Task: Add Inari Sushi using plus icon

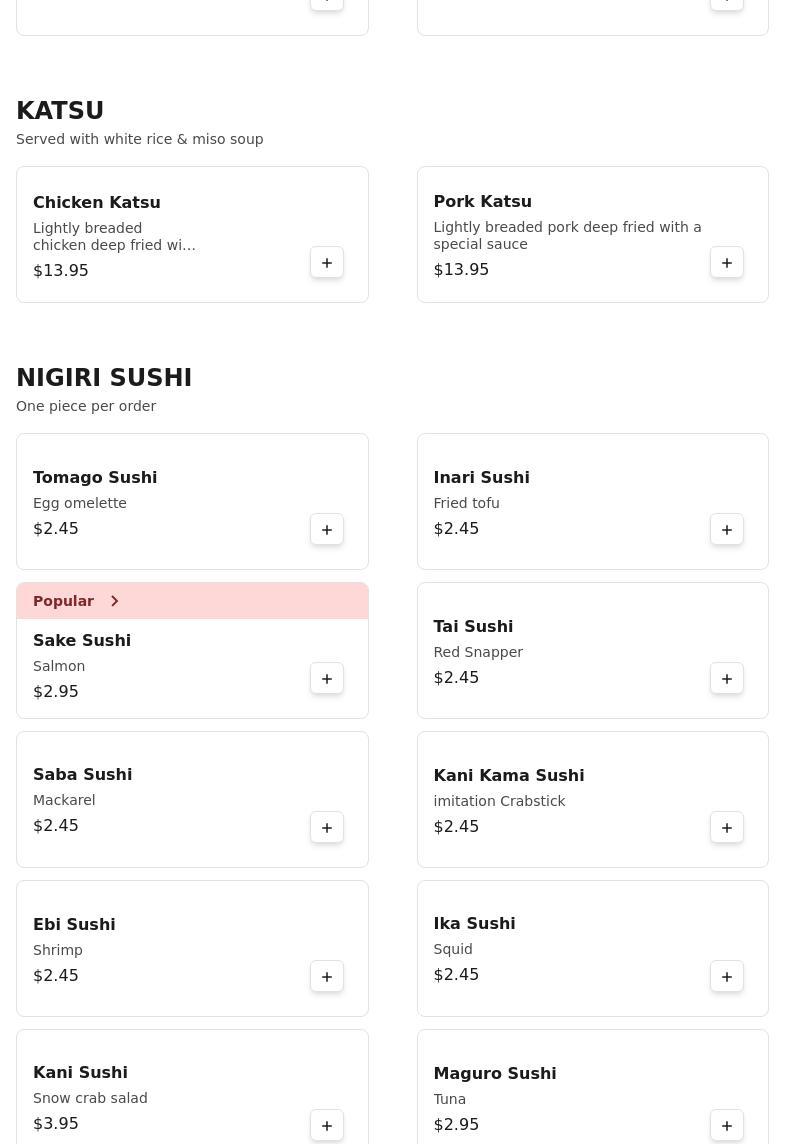Action: click(x=727, y=530)
